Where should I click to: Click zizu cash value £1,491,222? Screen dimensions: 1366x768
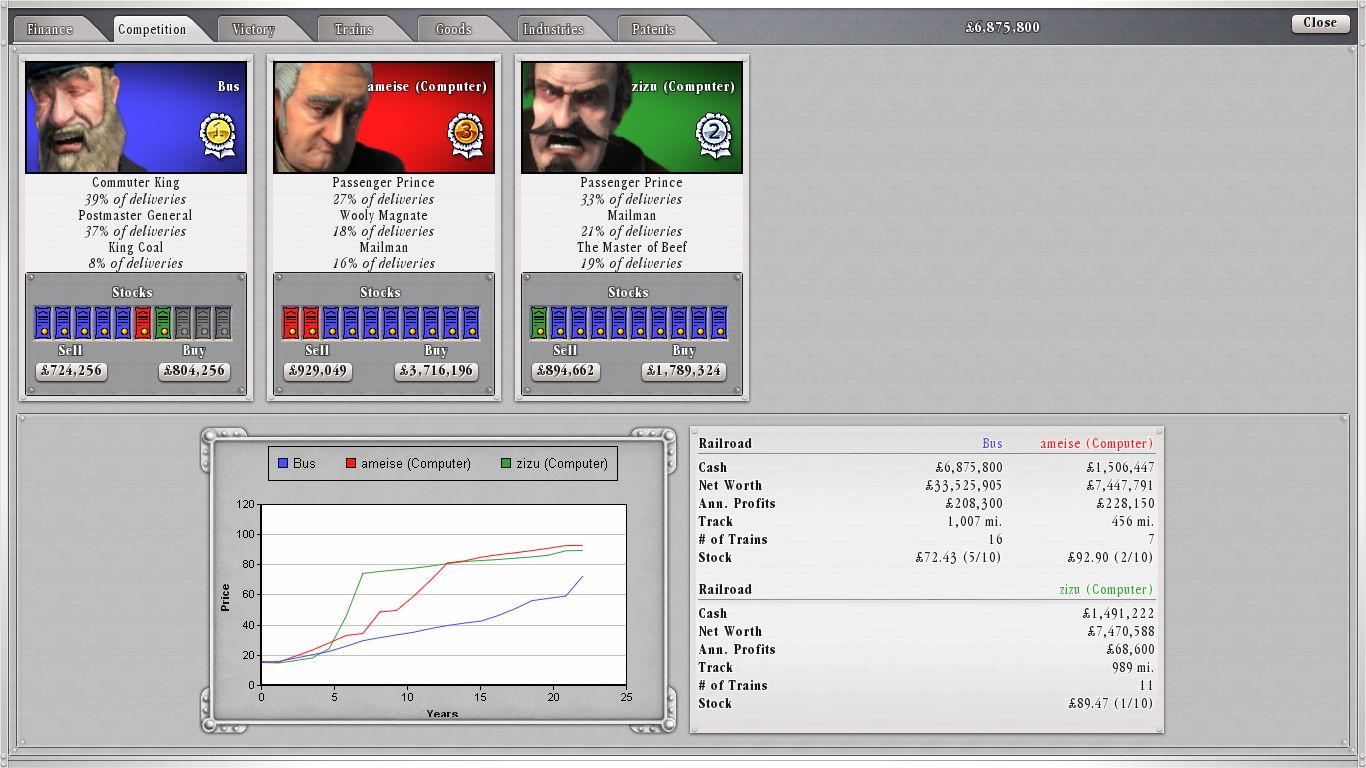coord(1118,614)
